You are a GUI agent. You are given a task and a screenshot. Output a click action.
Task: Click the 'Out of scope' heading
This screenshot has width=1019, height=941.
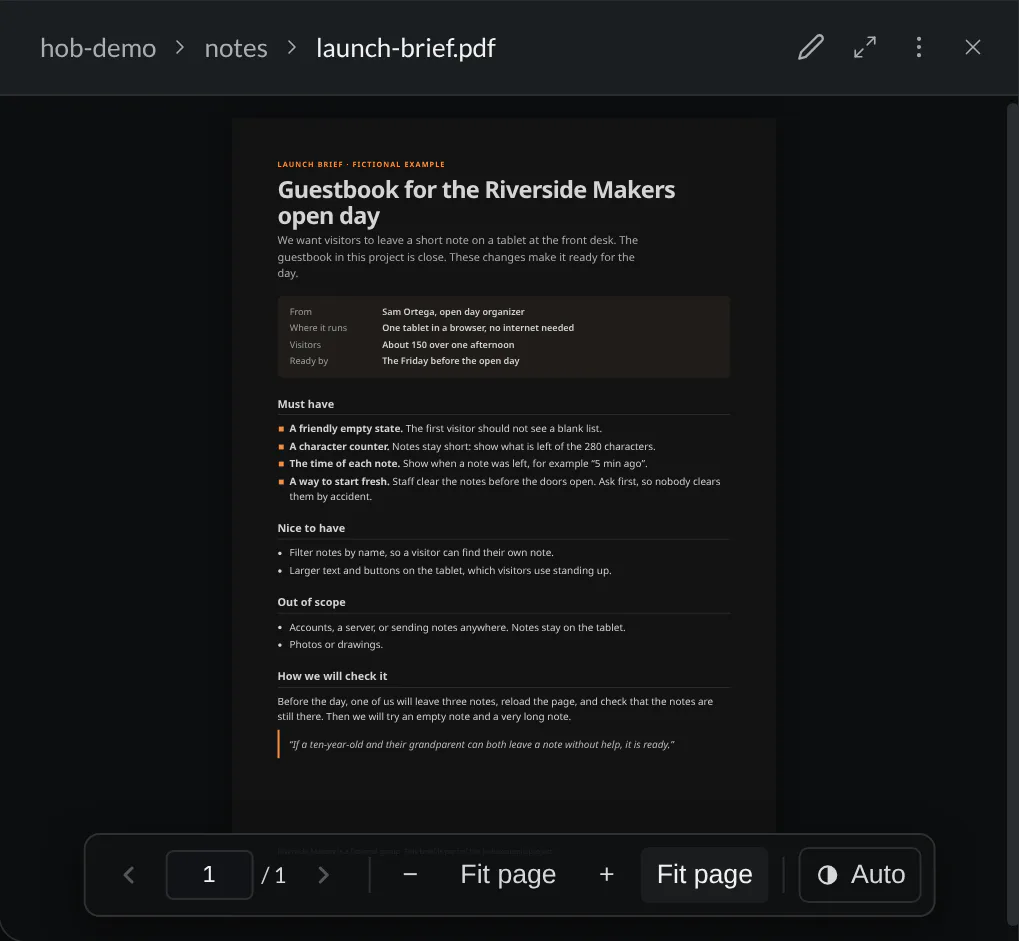(311, 602)
